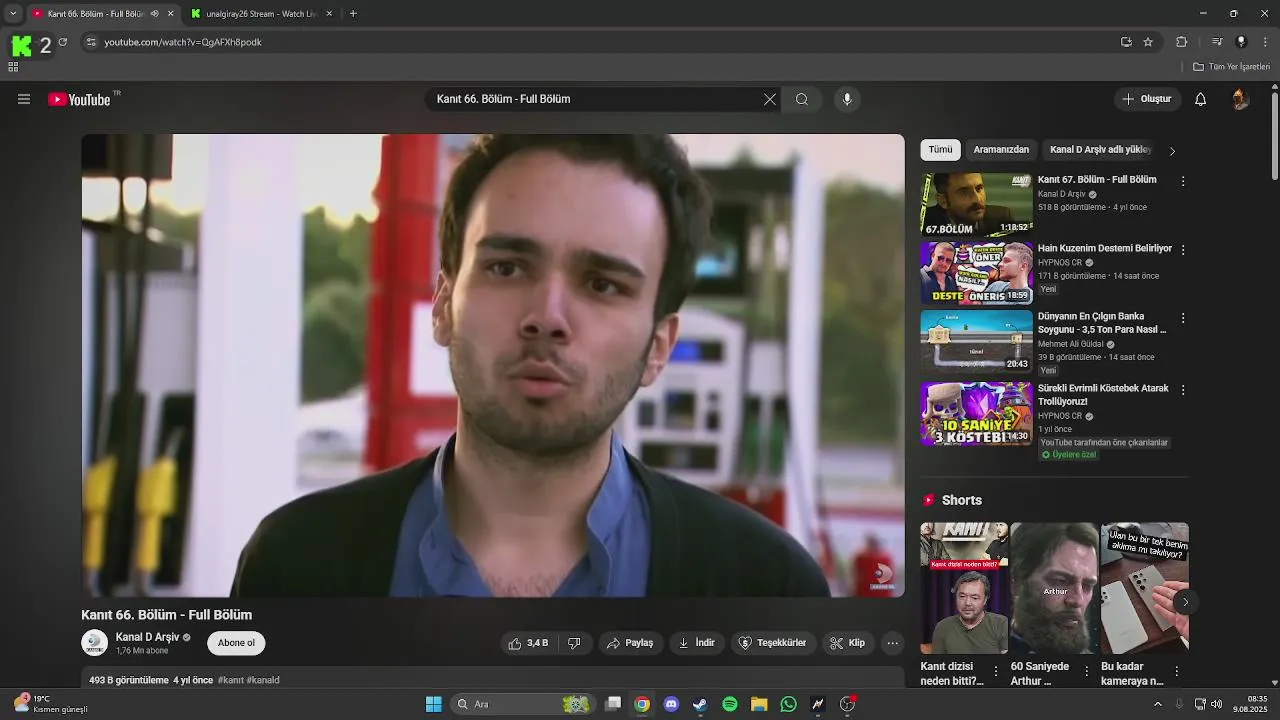
Task: Open Sürekli Evrimli Köstebek video thumbnail
Action: click(976, 414)
